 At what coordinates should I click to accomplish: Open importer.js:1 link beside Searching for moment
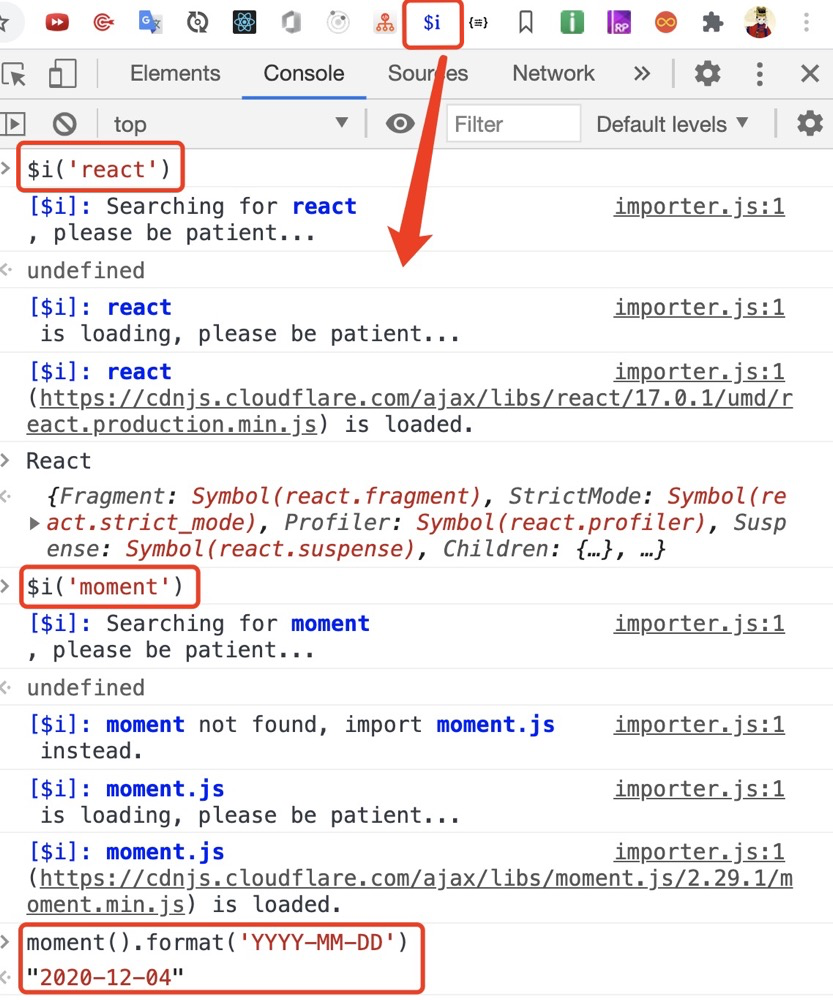point(699,624)
